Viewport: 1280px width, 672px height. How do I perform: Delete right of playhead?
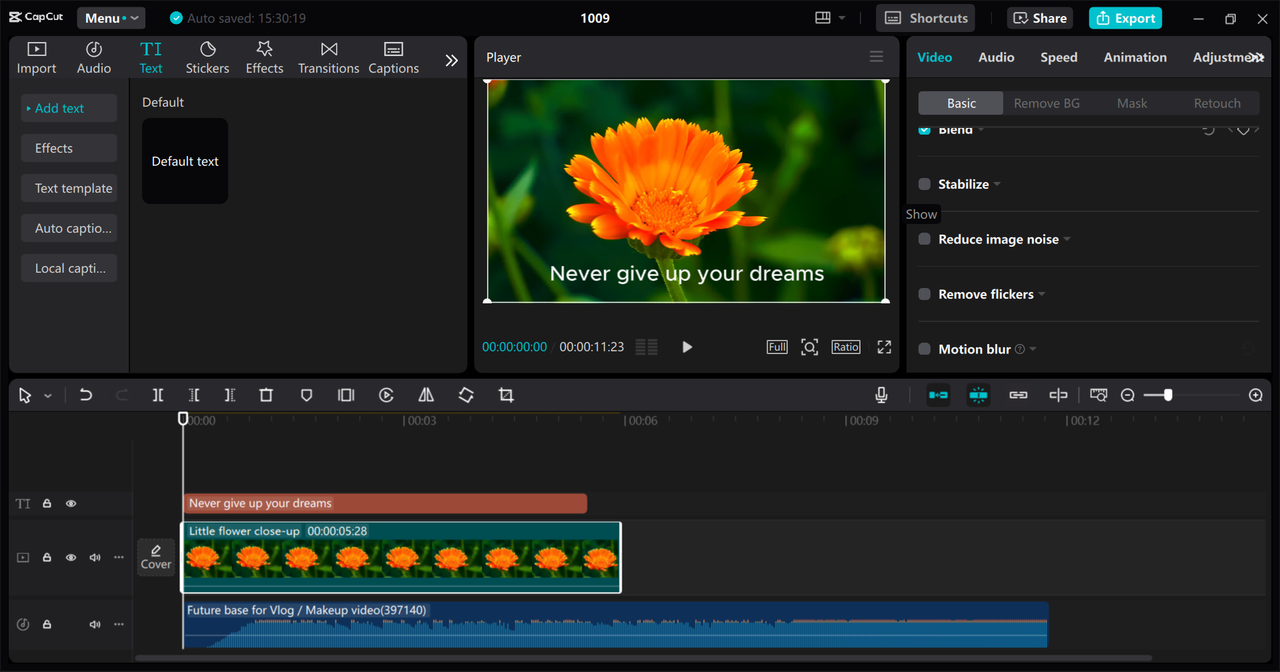coord(230,395)
